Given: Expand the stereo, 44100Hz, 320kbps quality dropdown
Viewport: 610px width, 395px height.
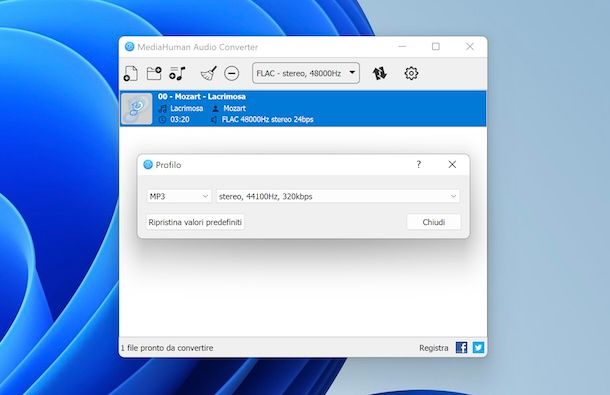Looking at the screenshot, I should click(338, 196).
